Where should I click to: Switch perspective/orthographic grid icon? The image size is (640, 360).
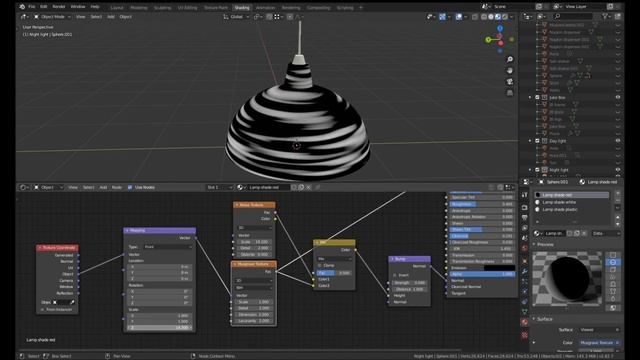510,93
